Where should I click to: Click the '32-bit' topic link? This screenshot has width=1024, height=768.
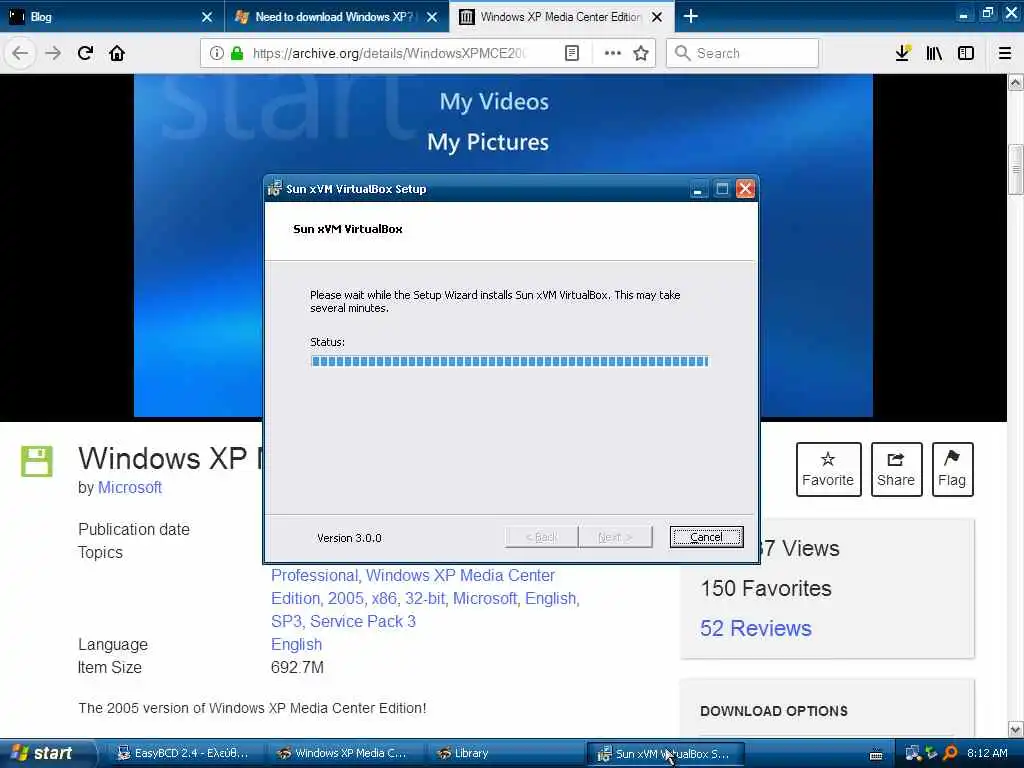pyautogui.click(x=426, y=598)
